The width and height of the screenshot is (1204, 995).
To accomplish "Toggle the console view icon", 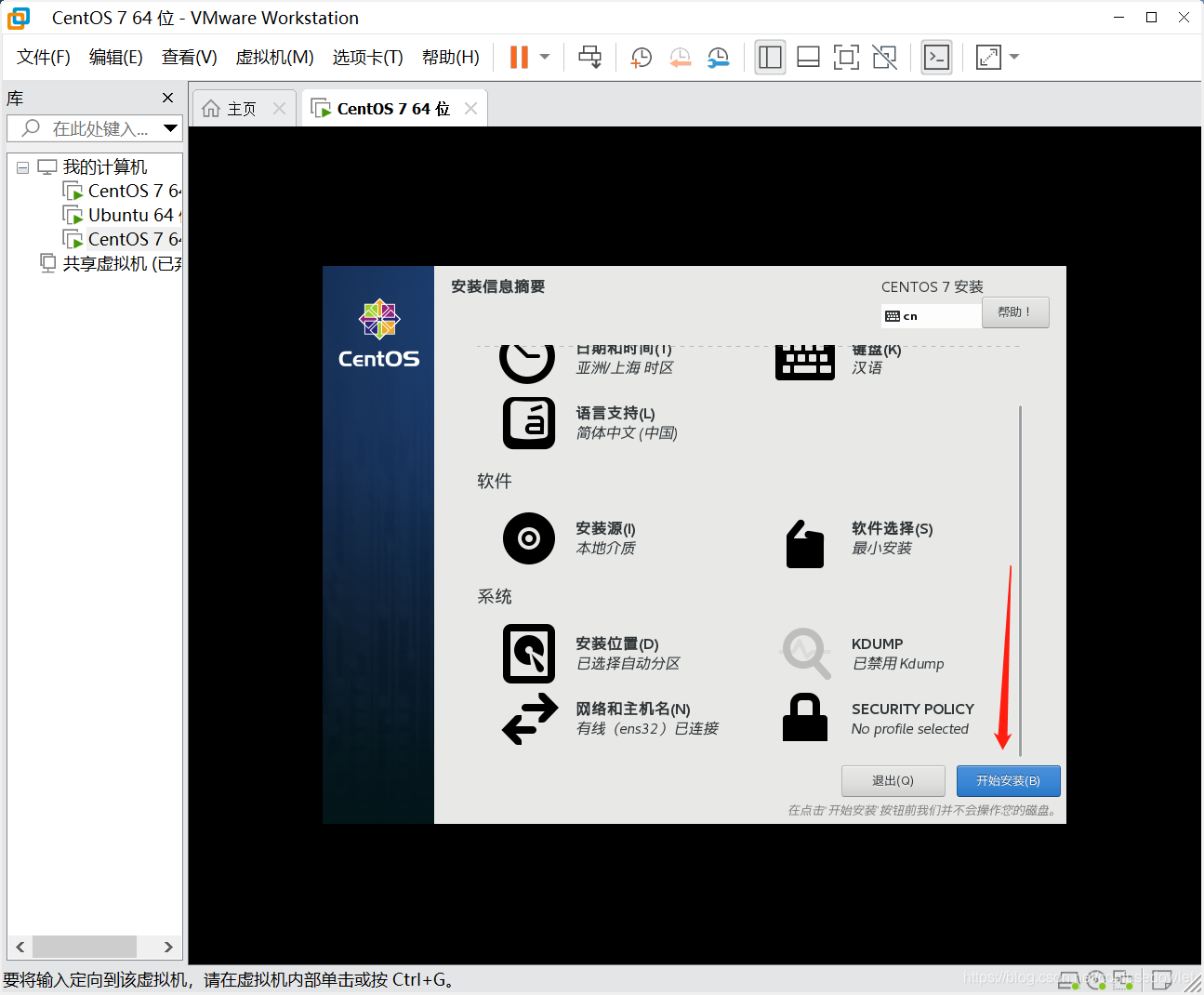I will point(936,57).
